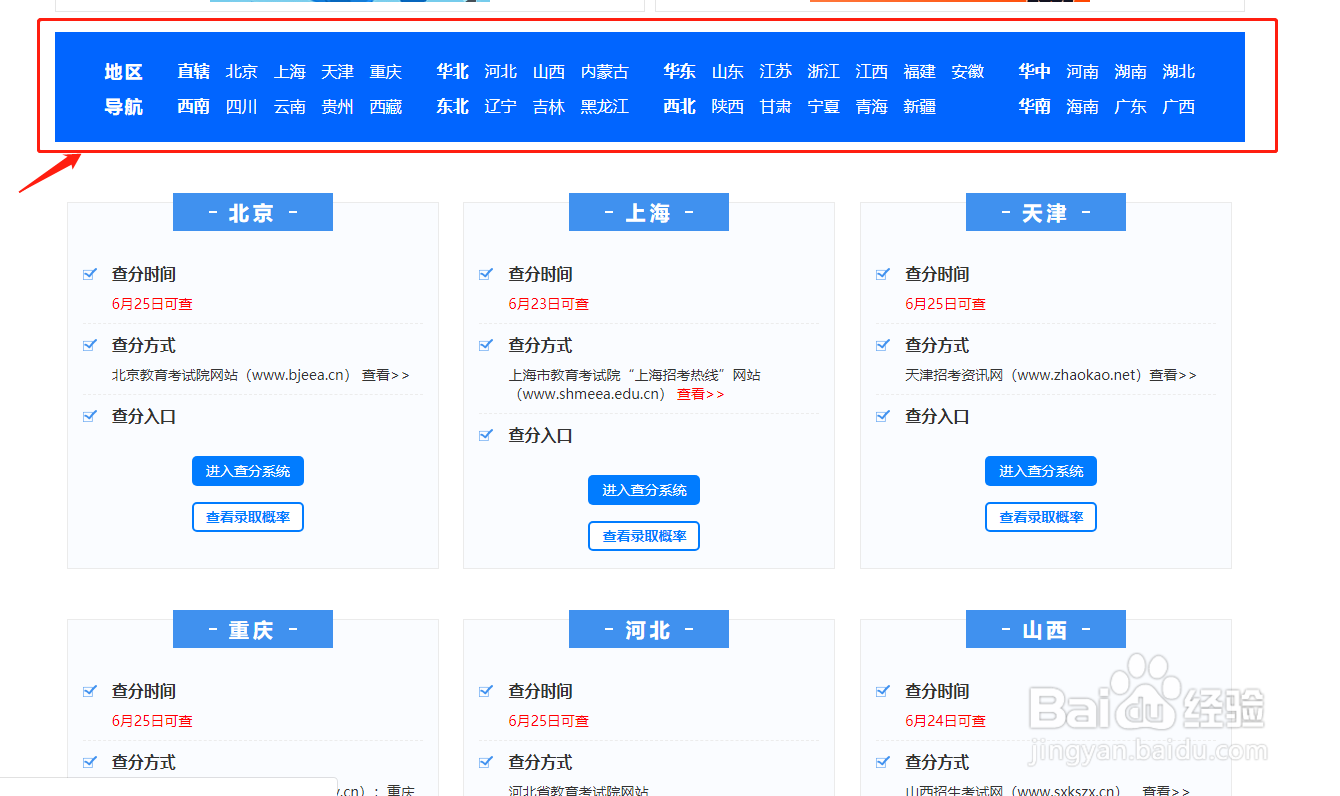Select 上海 in the blue navigation bar
Image resolution: width=1340 pixels, height=796 pixels.
pyautogui.click(x=290, y=72)
